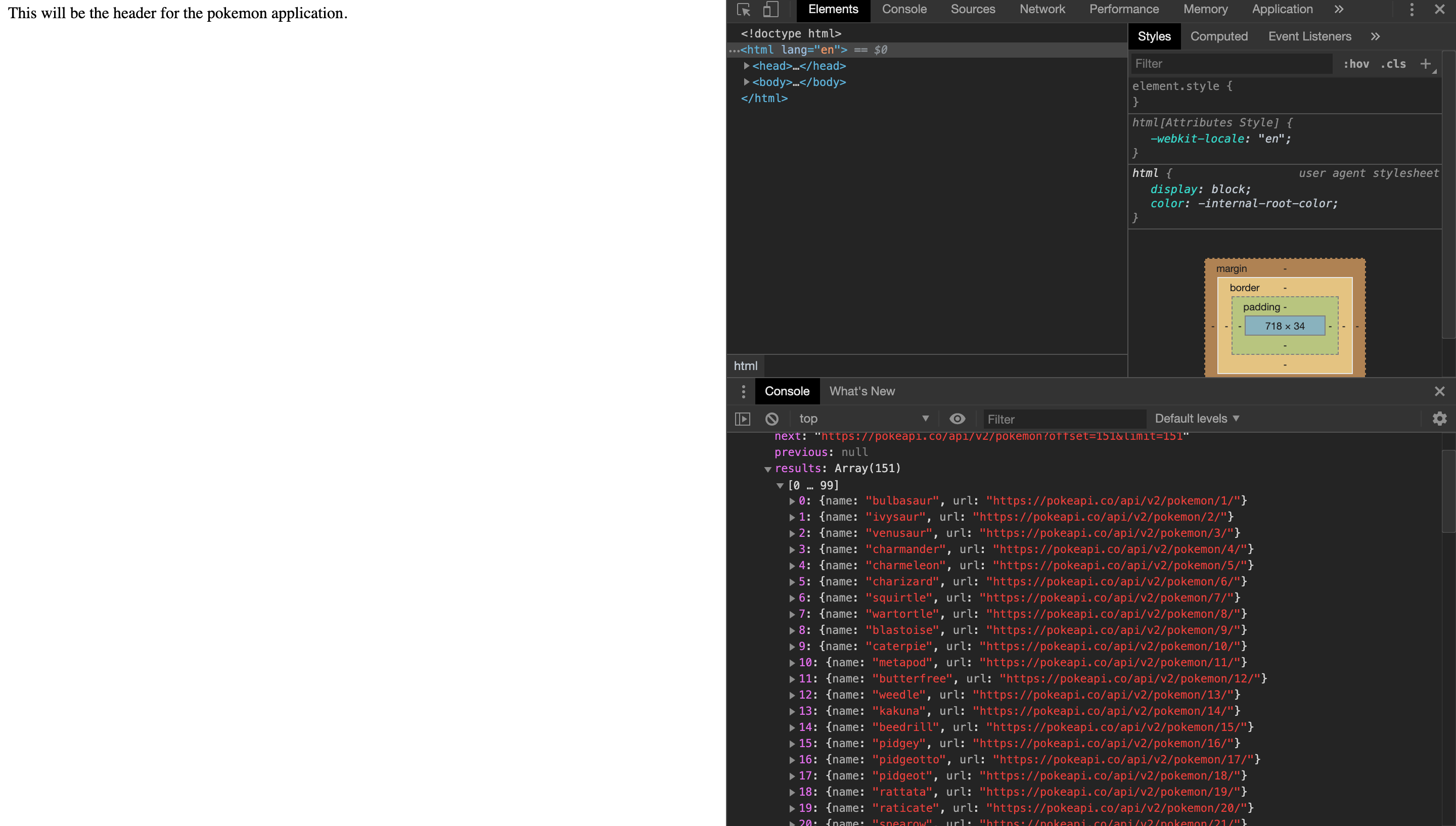The width and height of the screenshot is (1456, 826).
Task: Clear the console
Action: pyautogui.click(x=772, y=419)
